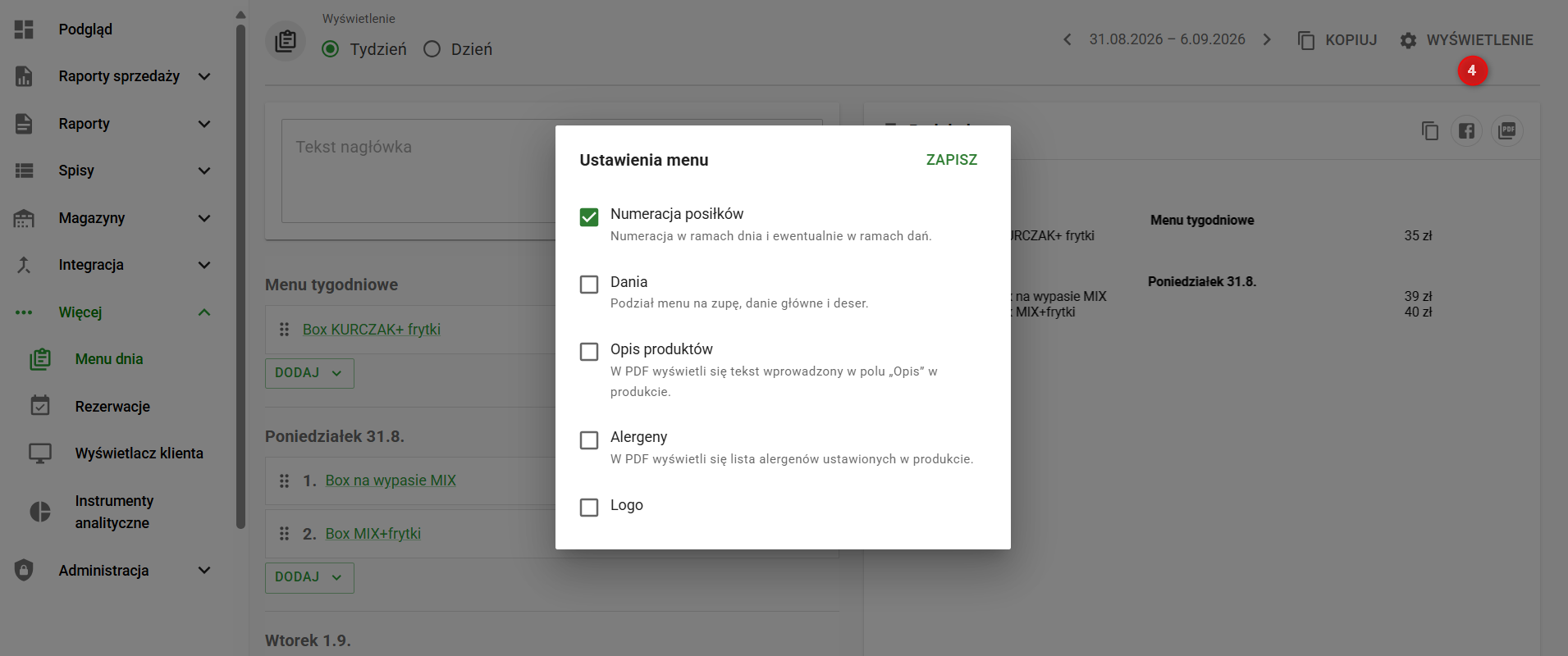Click the Raporty sprzedaży sidebar icon
The image size is (1568, 656).
[x=24, y=76]
